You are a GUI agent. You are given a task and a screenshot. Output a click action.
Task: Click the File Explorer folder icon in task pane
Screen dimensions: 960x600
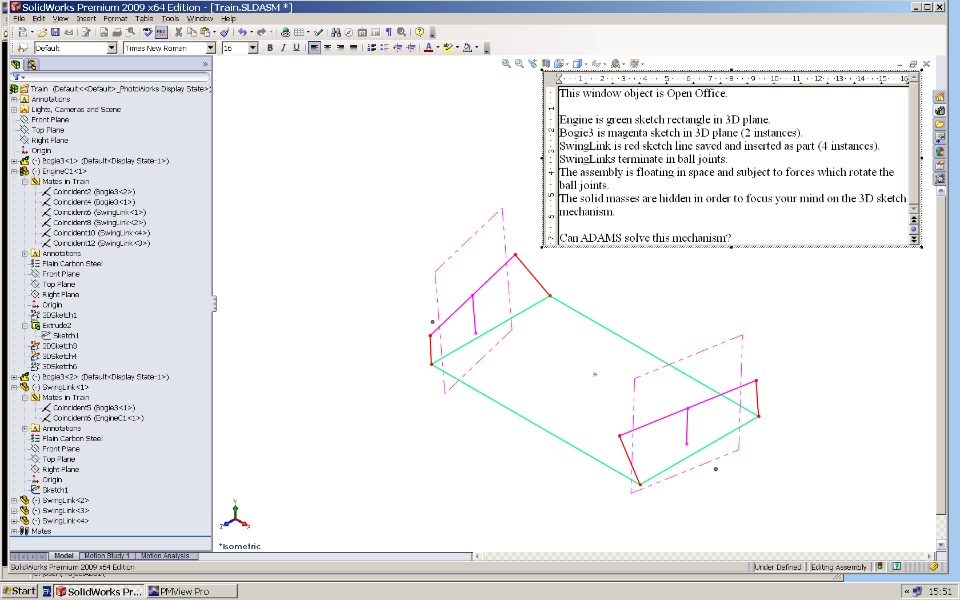point(939,124)
